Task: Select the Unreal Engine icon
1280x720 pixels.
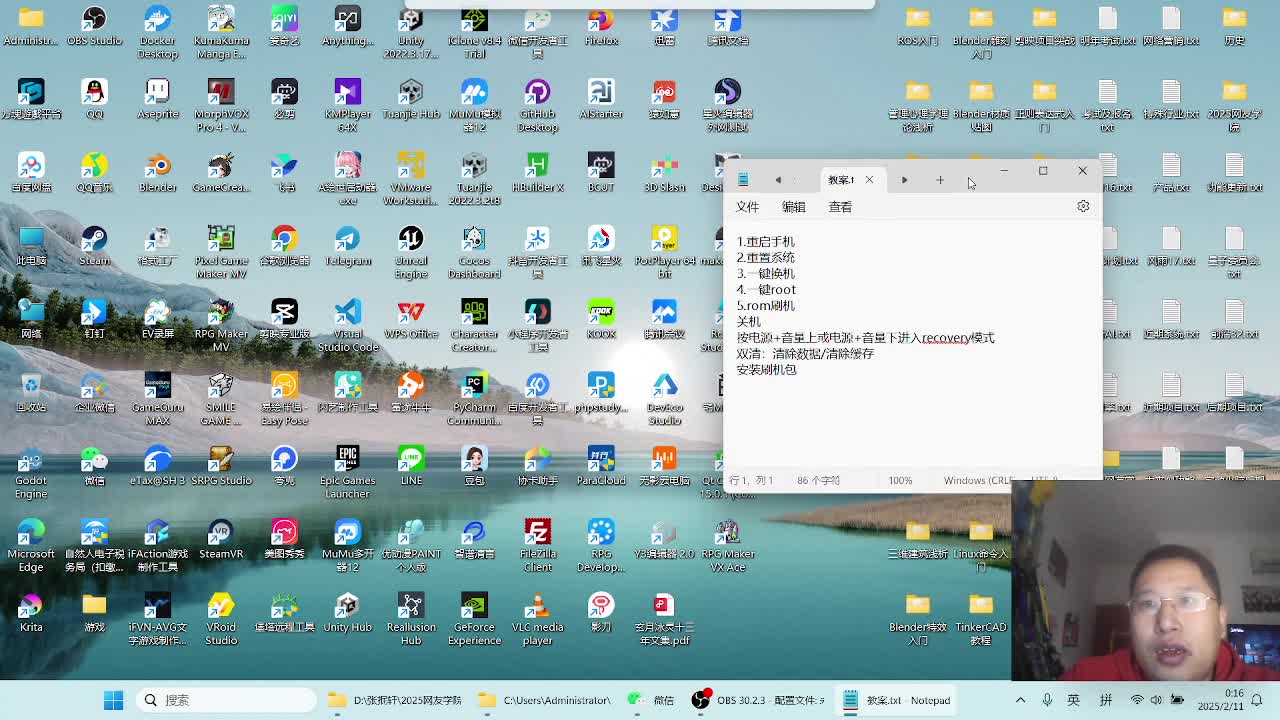Action: coord(411,252)
